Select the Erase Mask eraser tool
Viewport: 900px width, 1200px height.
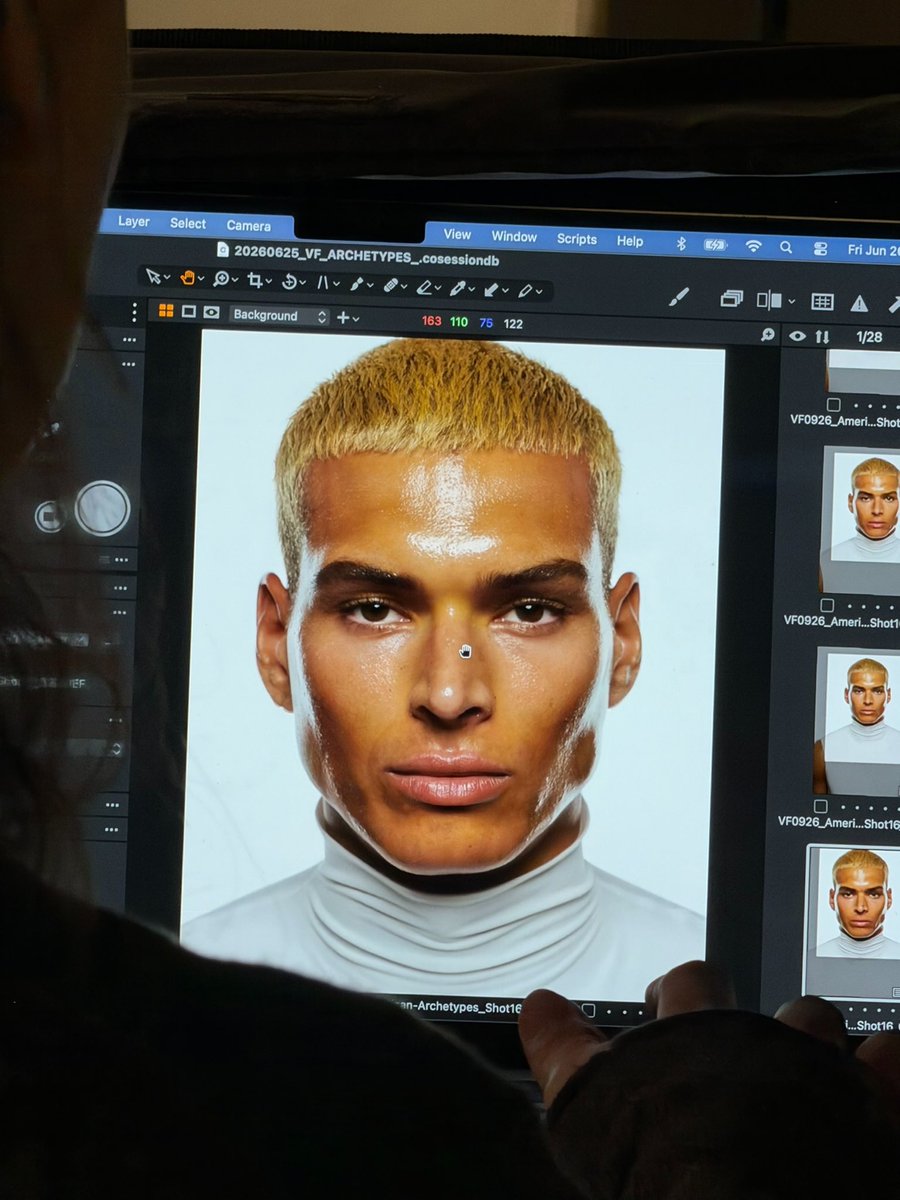[x=424, y=287]
